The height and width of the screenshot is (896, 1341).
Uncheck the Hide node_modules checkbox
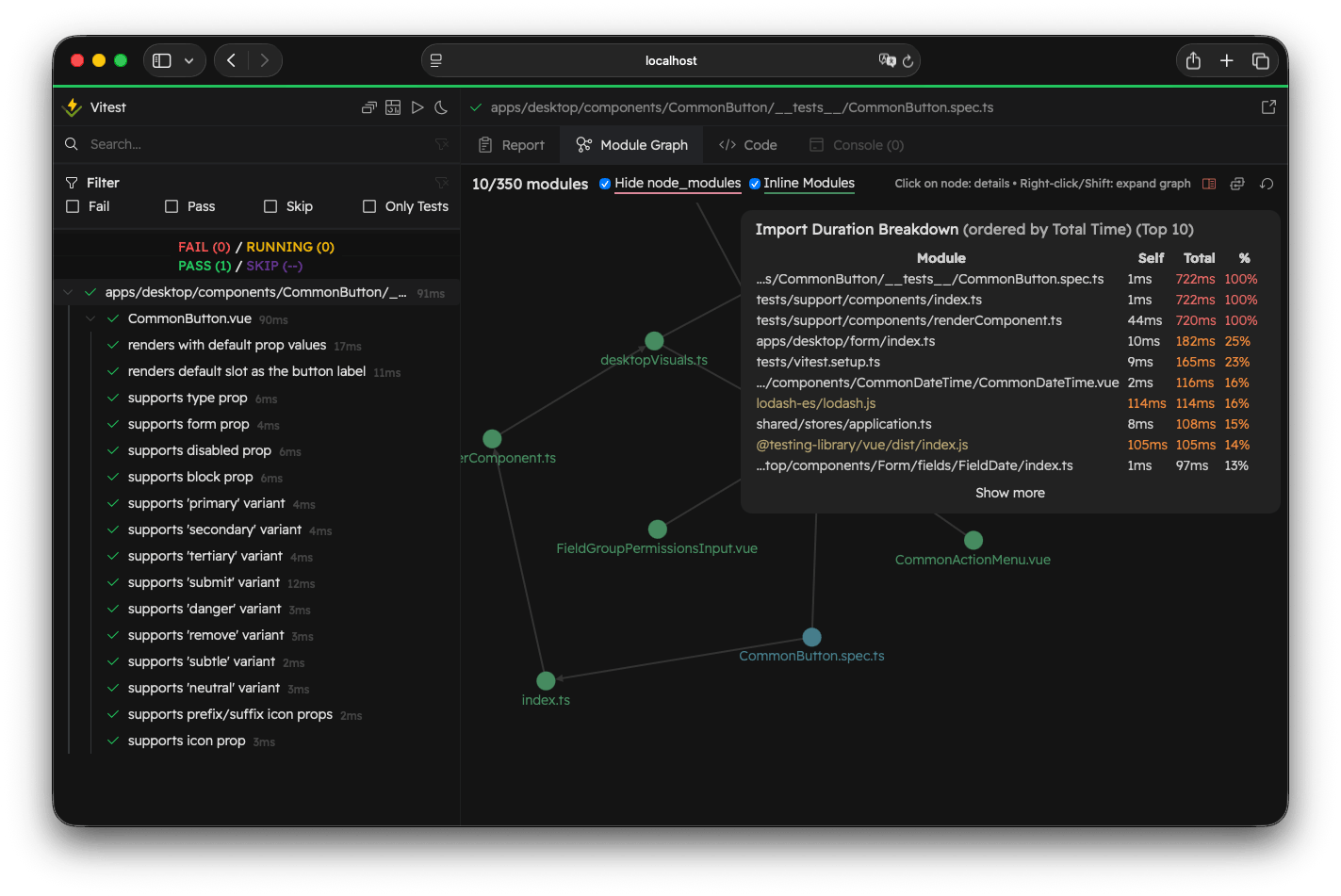605,184
